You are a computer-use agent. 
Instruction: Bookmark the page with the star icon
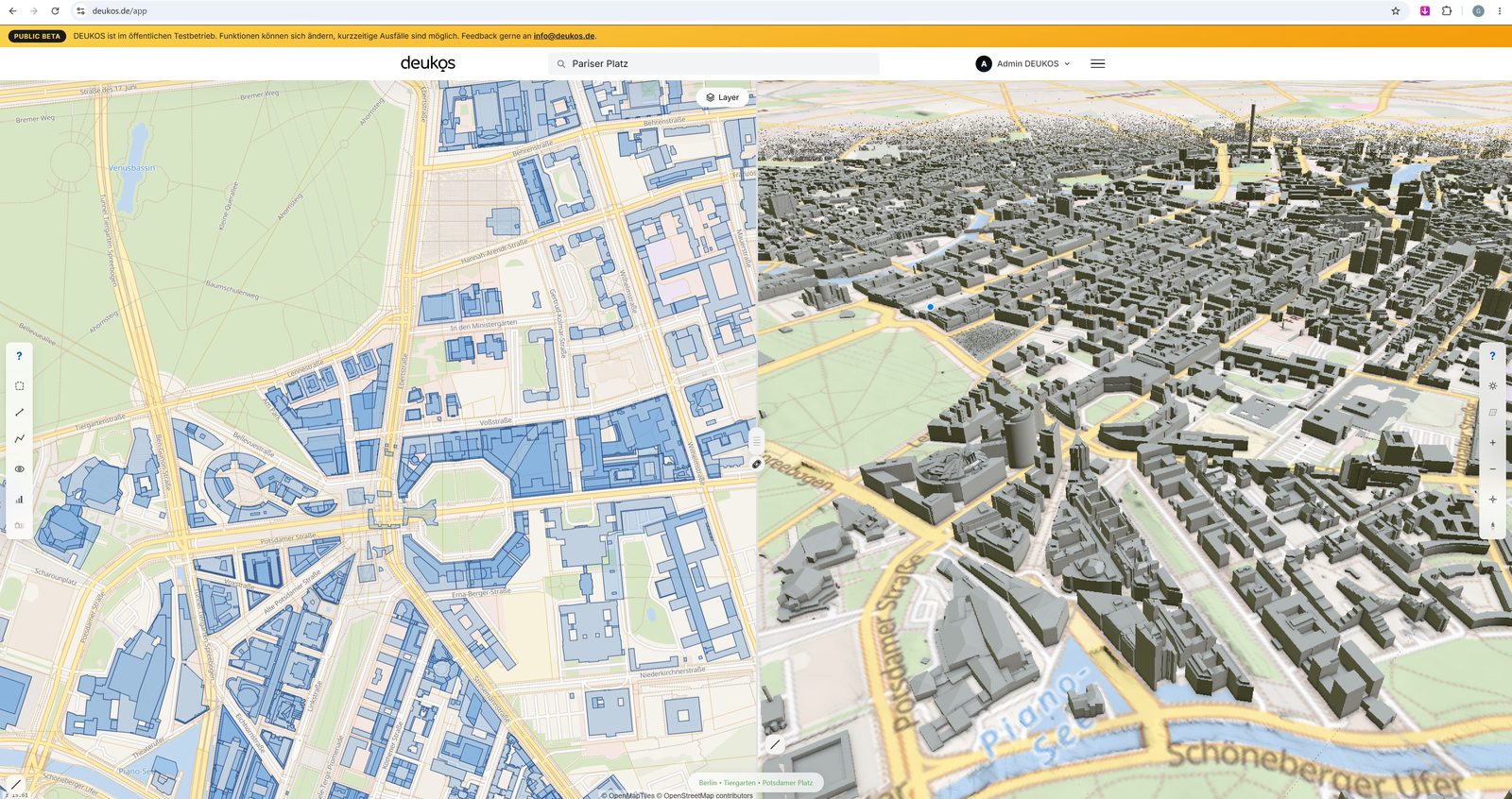[1395, 11]
